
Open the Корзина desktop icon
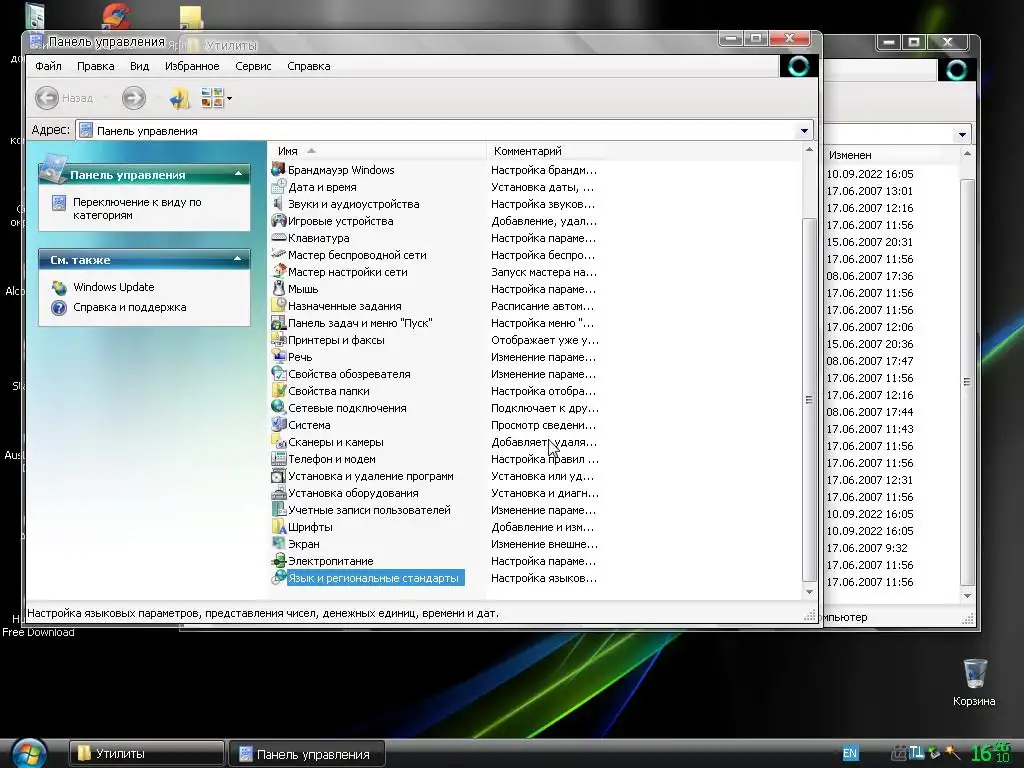click(974, 682)
